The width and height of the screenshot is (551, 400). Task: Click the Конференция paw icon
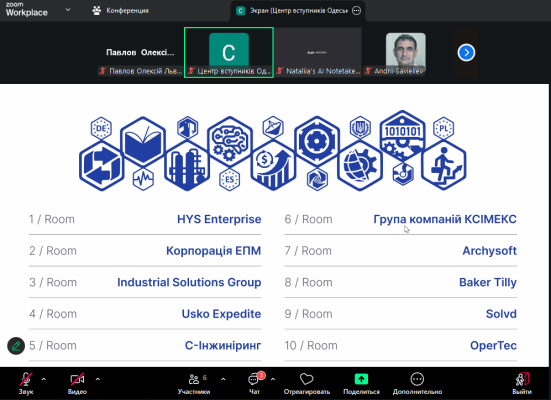click(96, 11)
